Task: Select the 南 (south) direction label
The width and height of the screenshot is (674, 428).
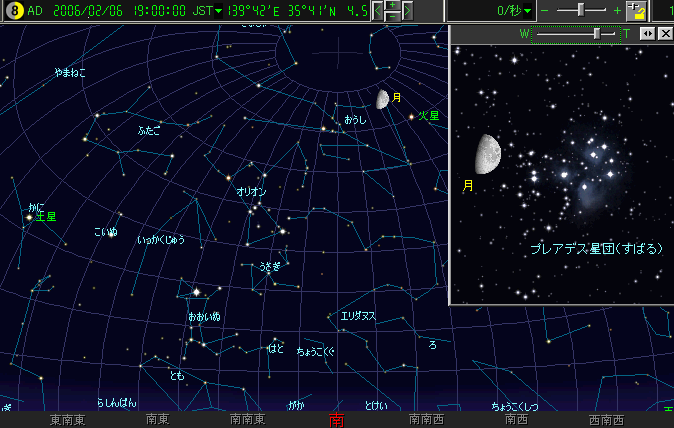Action: pos(336,420)
